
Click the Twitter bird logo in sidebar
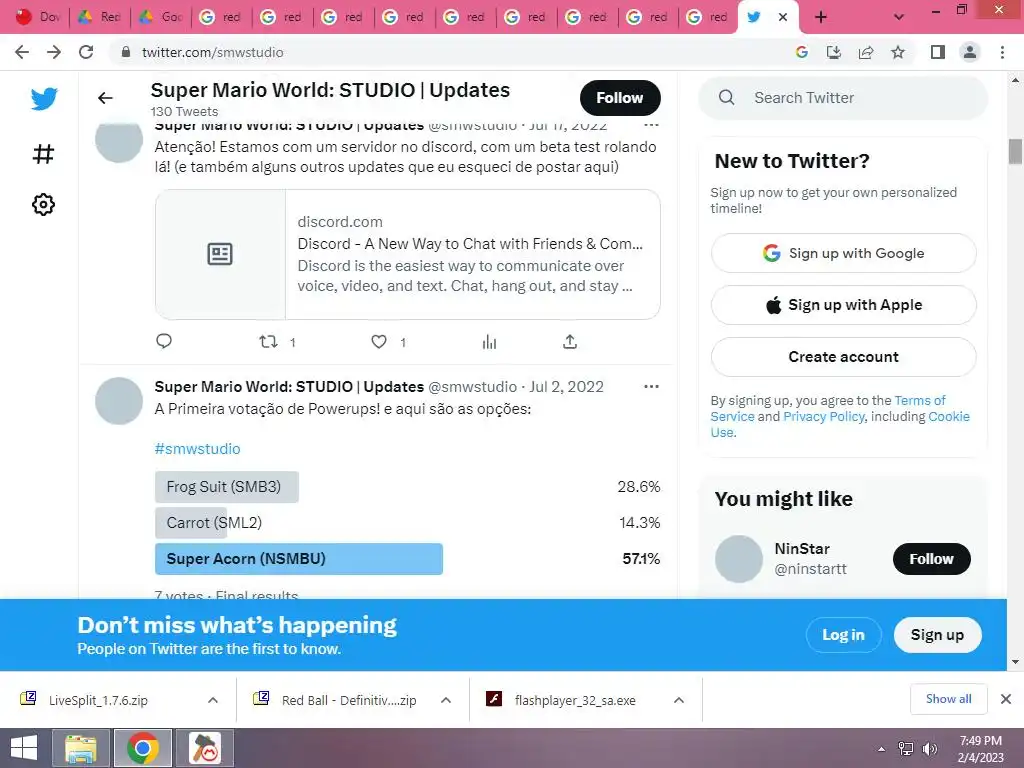(x=44, y=99)
